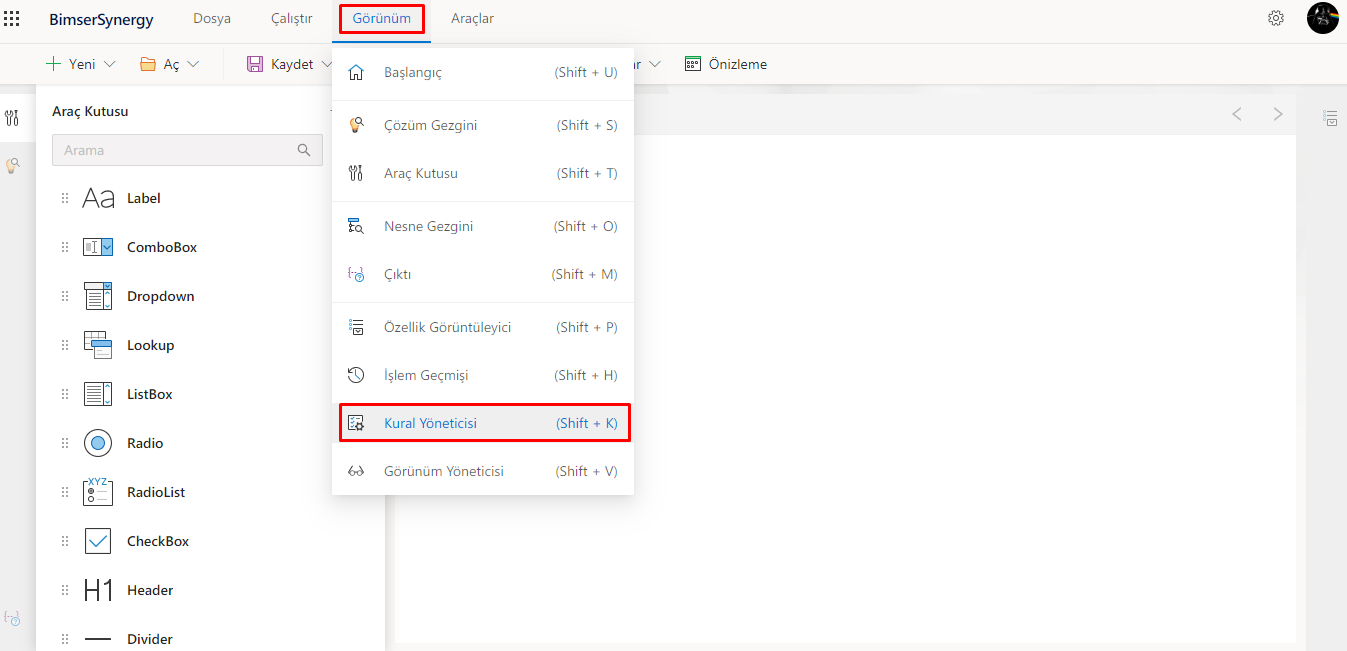Select the Divider control icon
The image size is (1347, 651).
click(98, 639)
